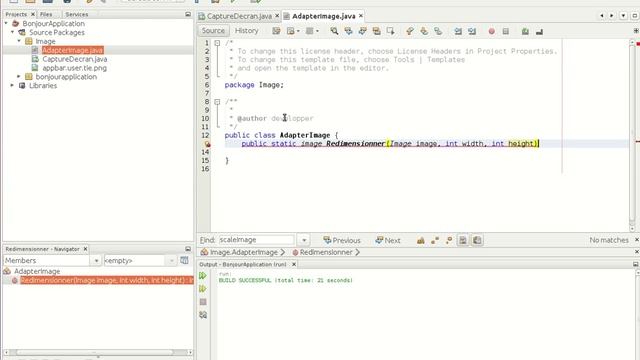Toggle Regular Expression in find bar
The width and height of the screenshot is (640, 360).
[x=449, y=240]
